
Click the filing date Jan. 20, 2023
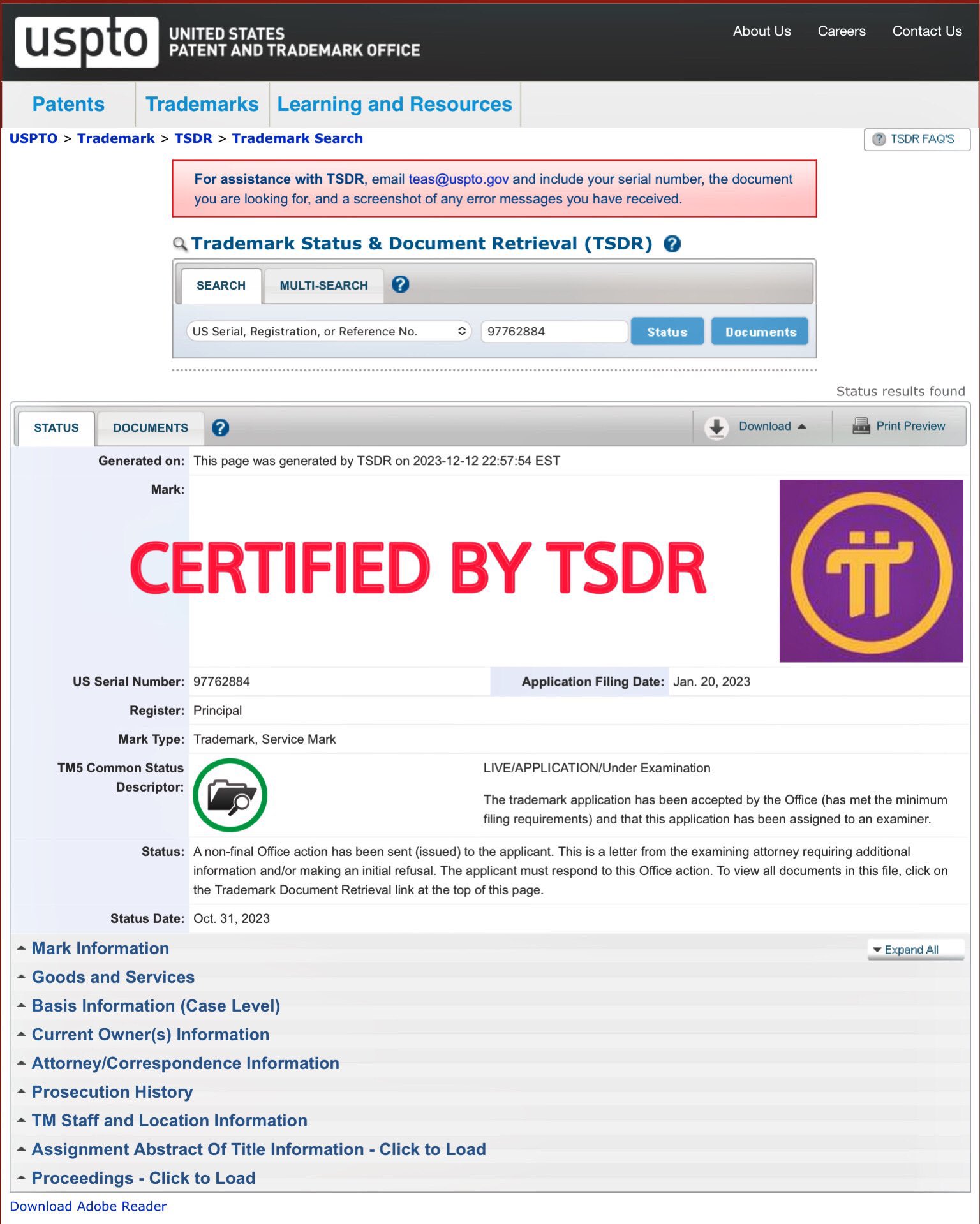[x=712, y=681]
